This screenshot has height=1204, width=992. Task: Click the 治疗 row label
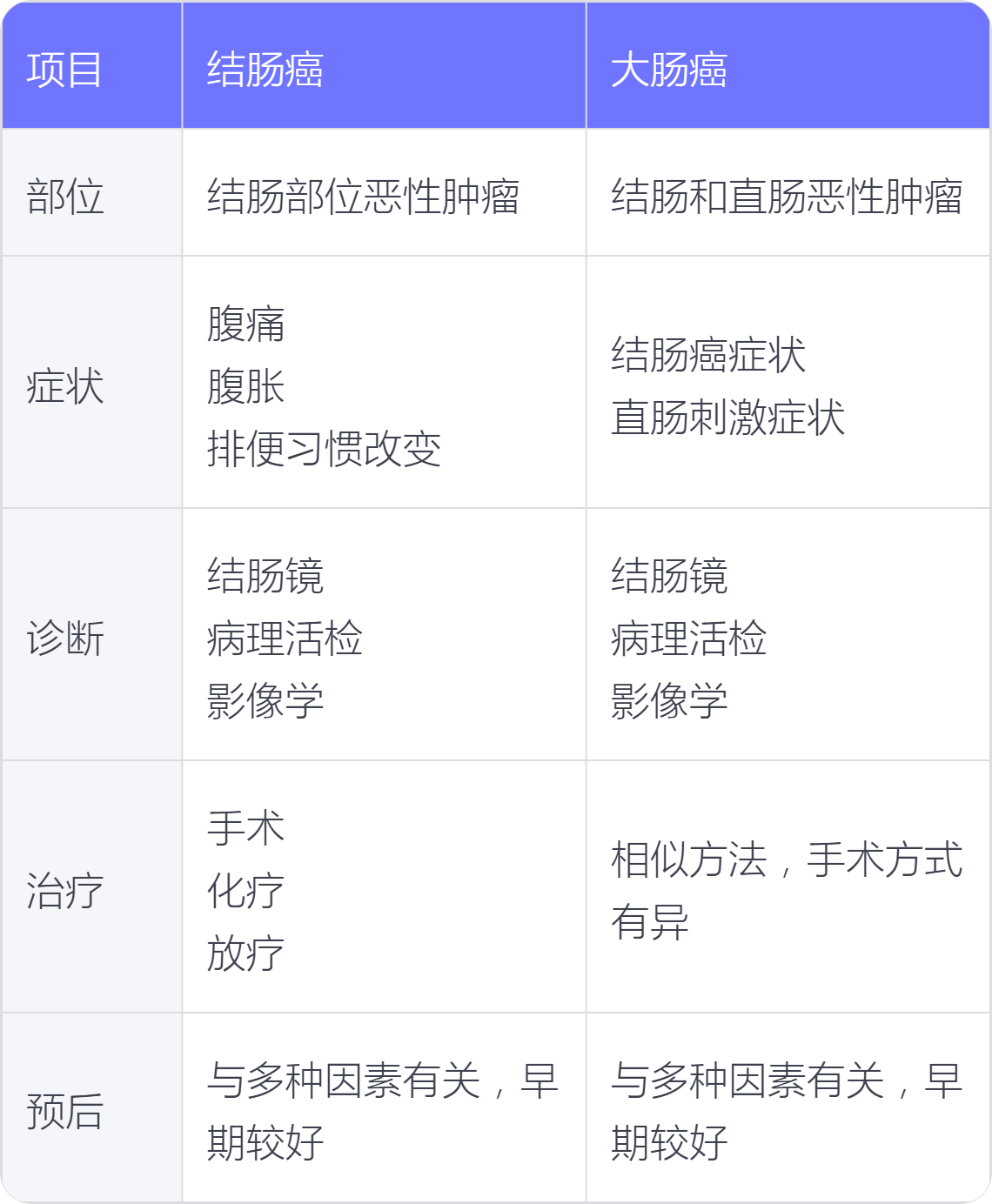point(65,891)
